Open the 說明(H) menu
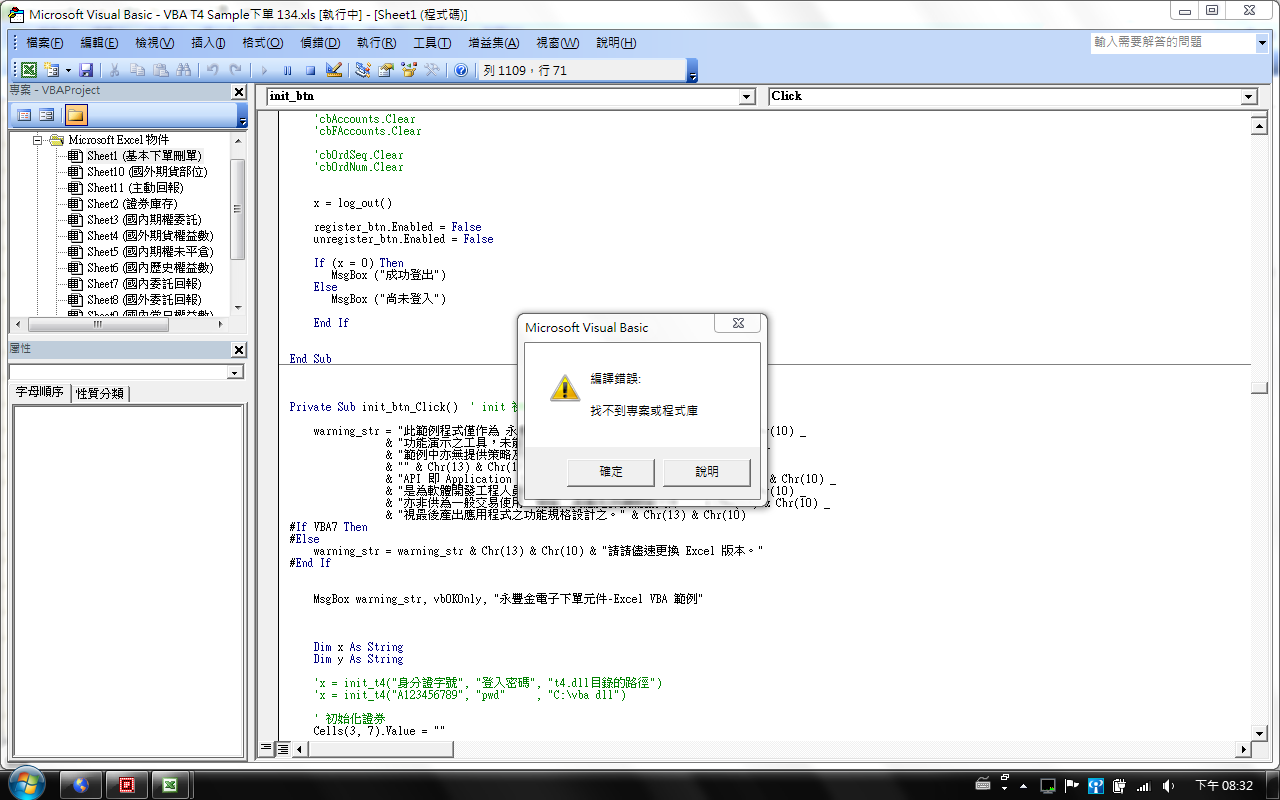This screenshot has width=1280, height=800. coord(615,43)
